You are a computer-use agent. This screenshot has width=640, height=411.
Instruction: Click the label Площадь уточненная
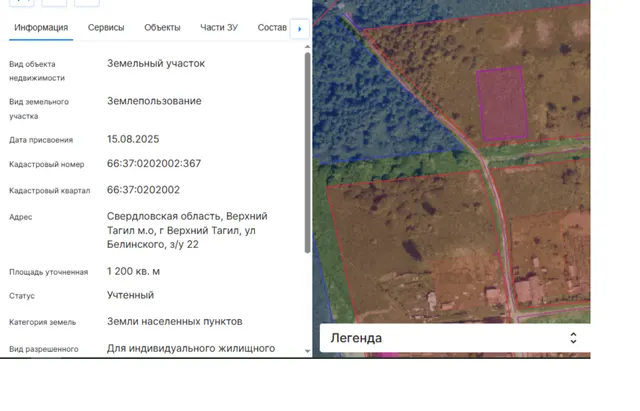pos(49,272)
